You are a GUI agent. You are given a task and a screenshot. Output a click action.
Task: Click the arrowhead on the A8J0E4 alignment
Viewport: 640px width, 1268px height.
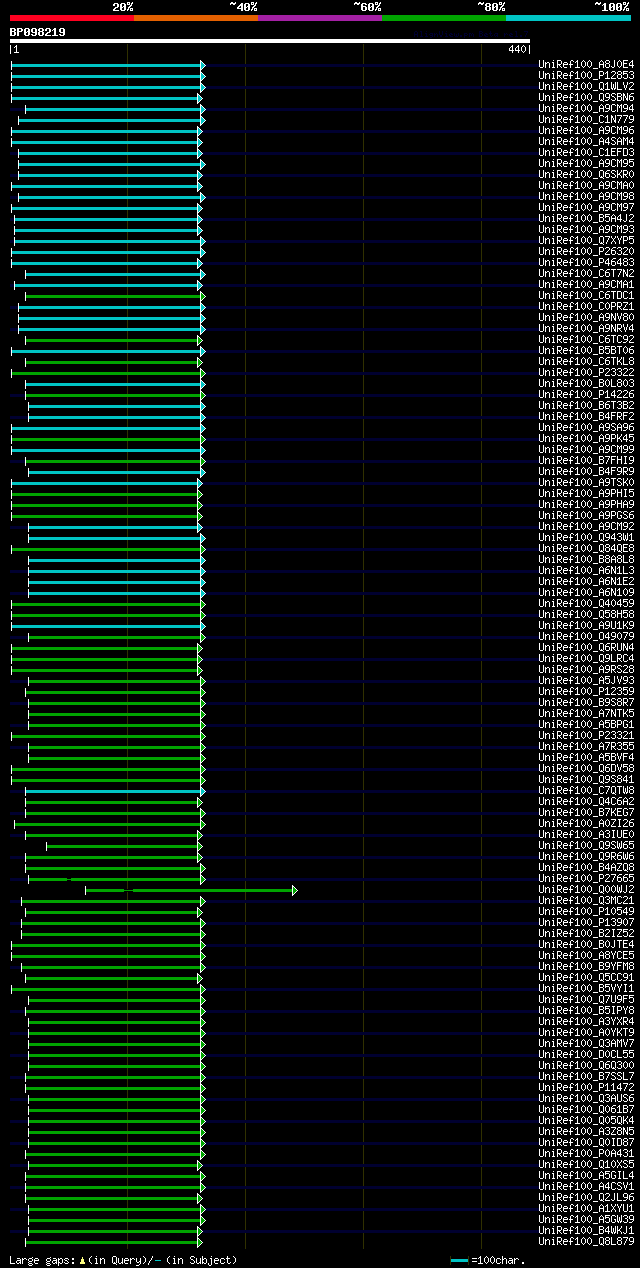[202, 64]
